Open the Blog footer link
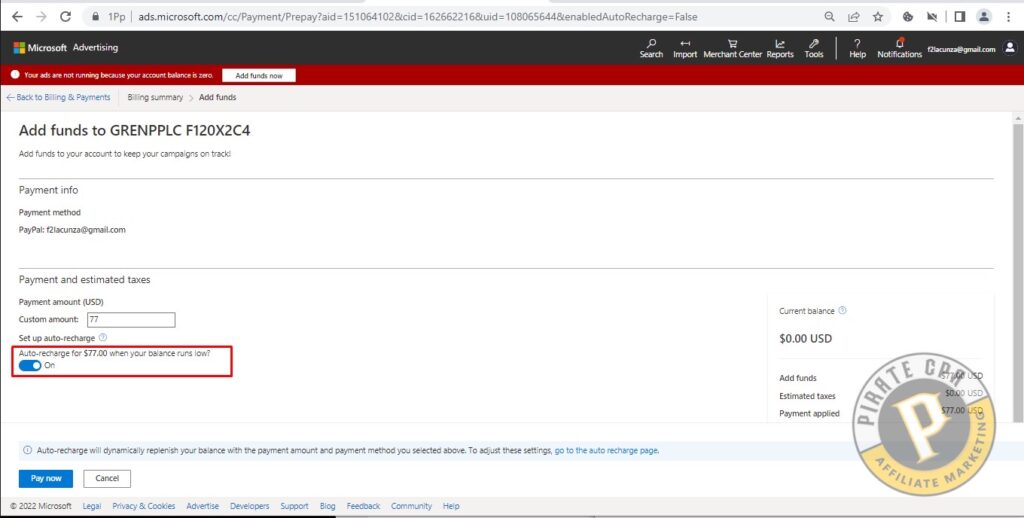The width and height of the screenshot is (1024, 518). (x=328, y=506)
